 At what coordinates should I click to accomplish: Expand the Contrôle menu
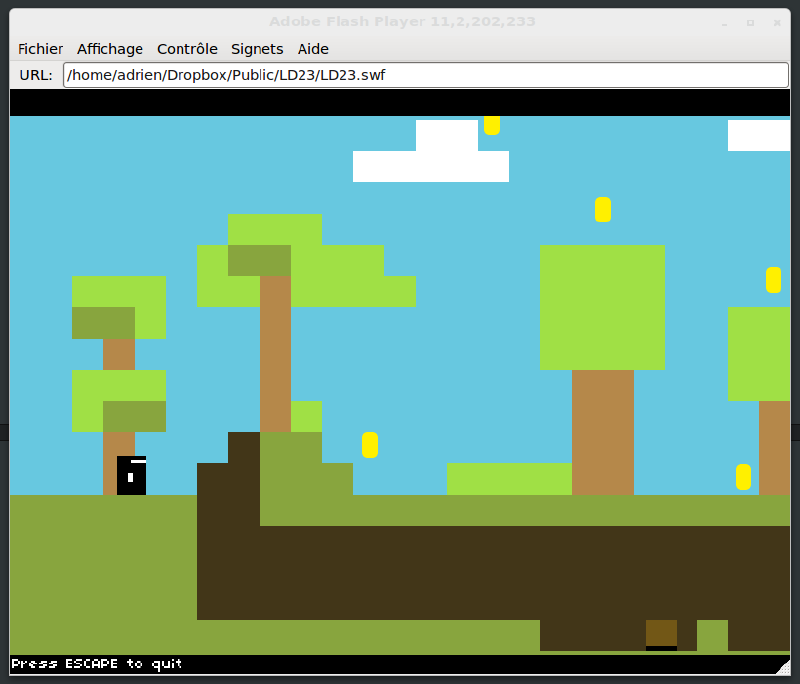pyautogui.click(x=187, y=49)
